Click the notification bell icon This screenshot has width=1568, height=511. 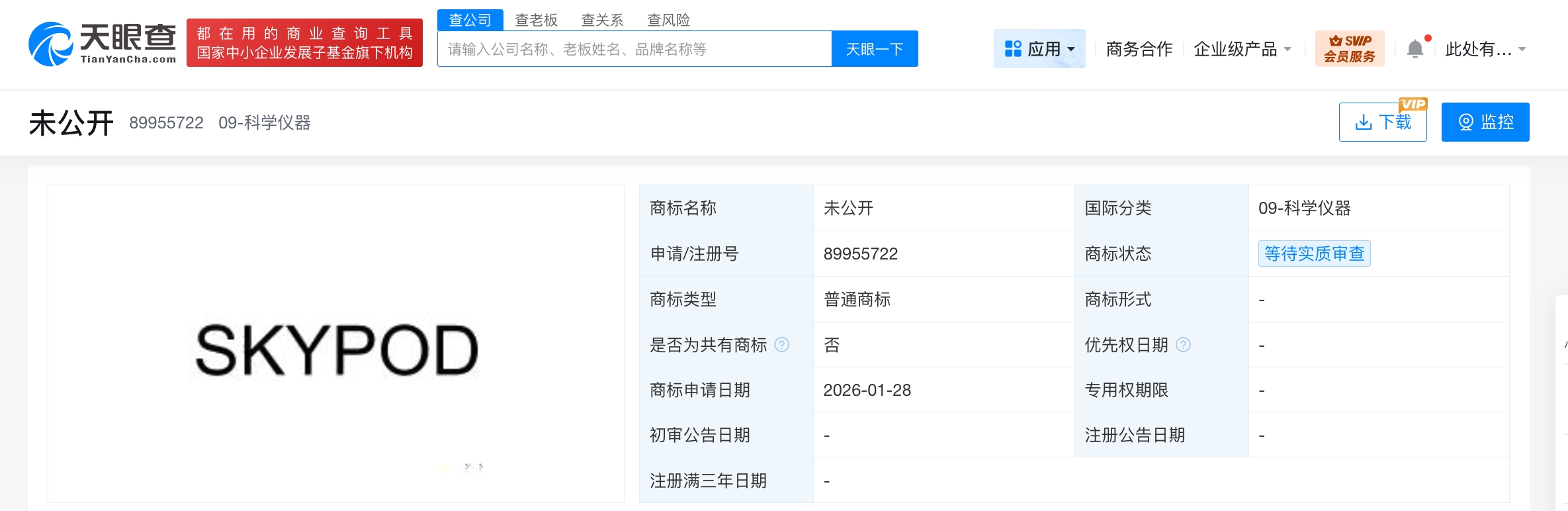click(1415, 49)
